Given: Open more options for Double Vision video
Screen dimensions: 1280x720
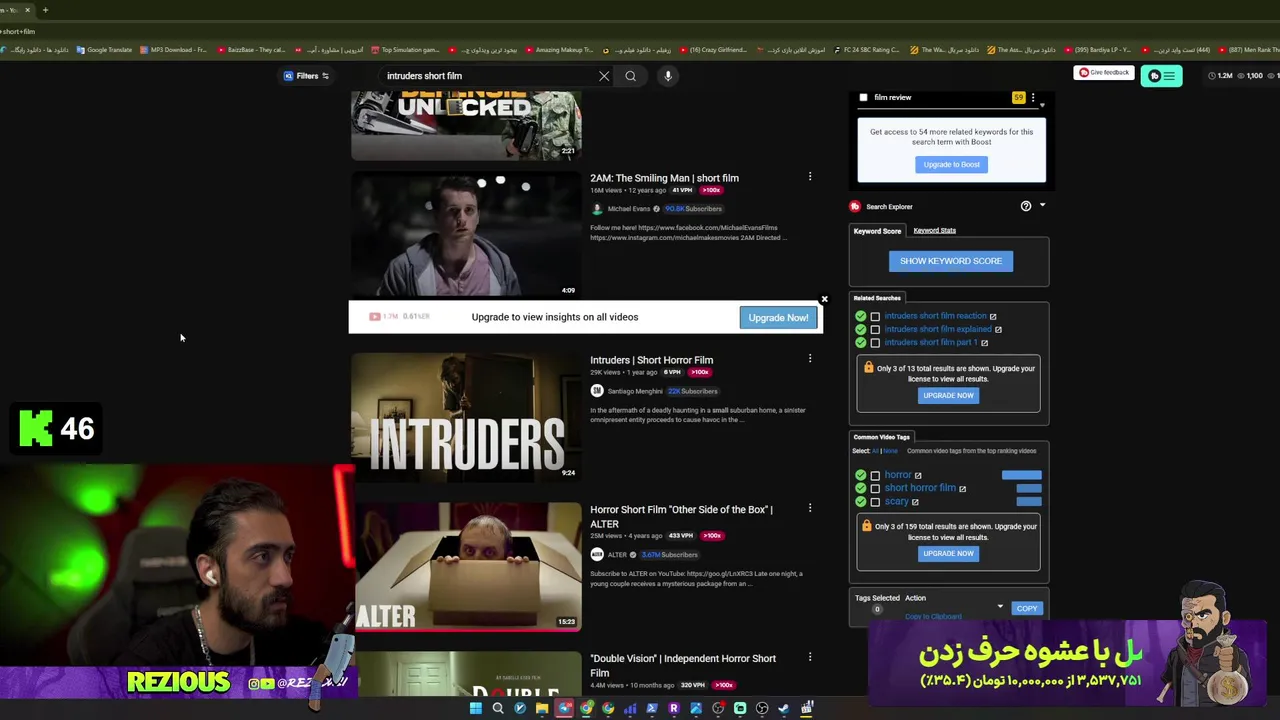Looking at the screenshot, I should [810, 657].
